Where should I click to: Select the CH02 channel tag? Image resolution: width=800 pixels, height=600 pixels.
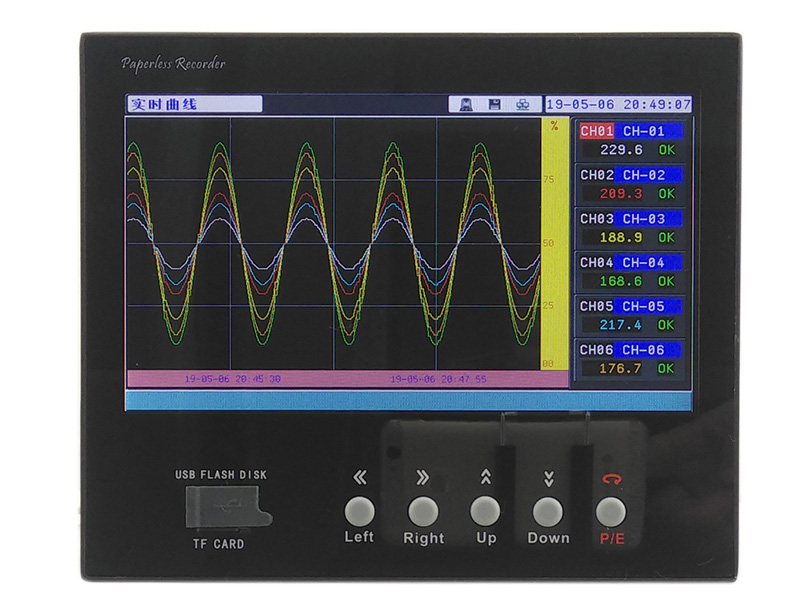click(596, 175)
